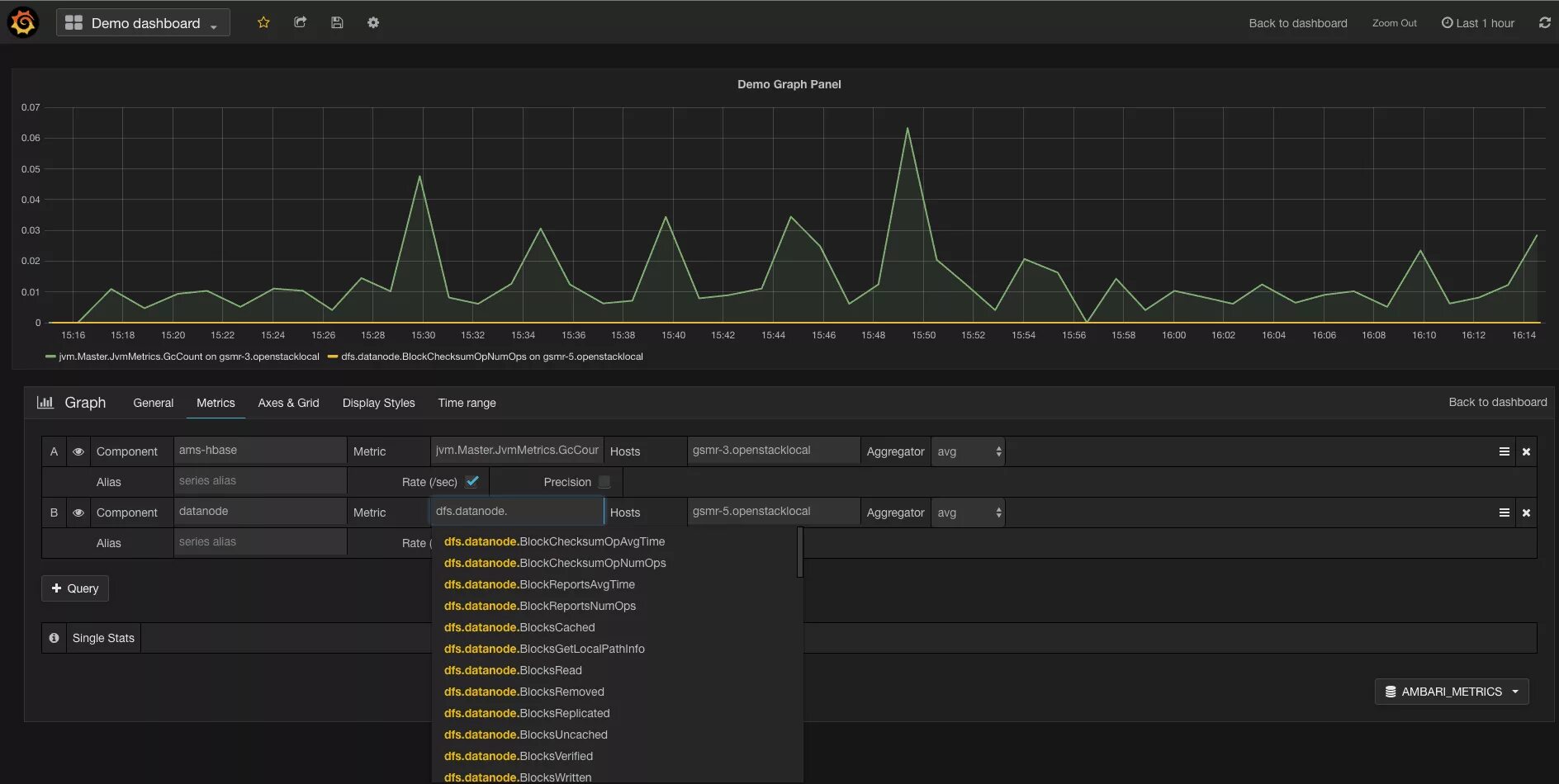Screen dimensions: 1559x784
Task: Open the Demo dashboard picker dropdown
Action: click(143, 22)
